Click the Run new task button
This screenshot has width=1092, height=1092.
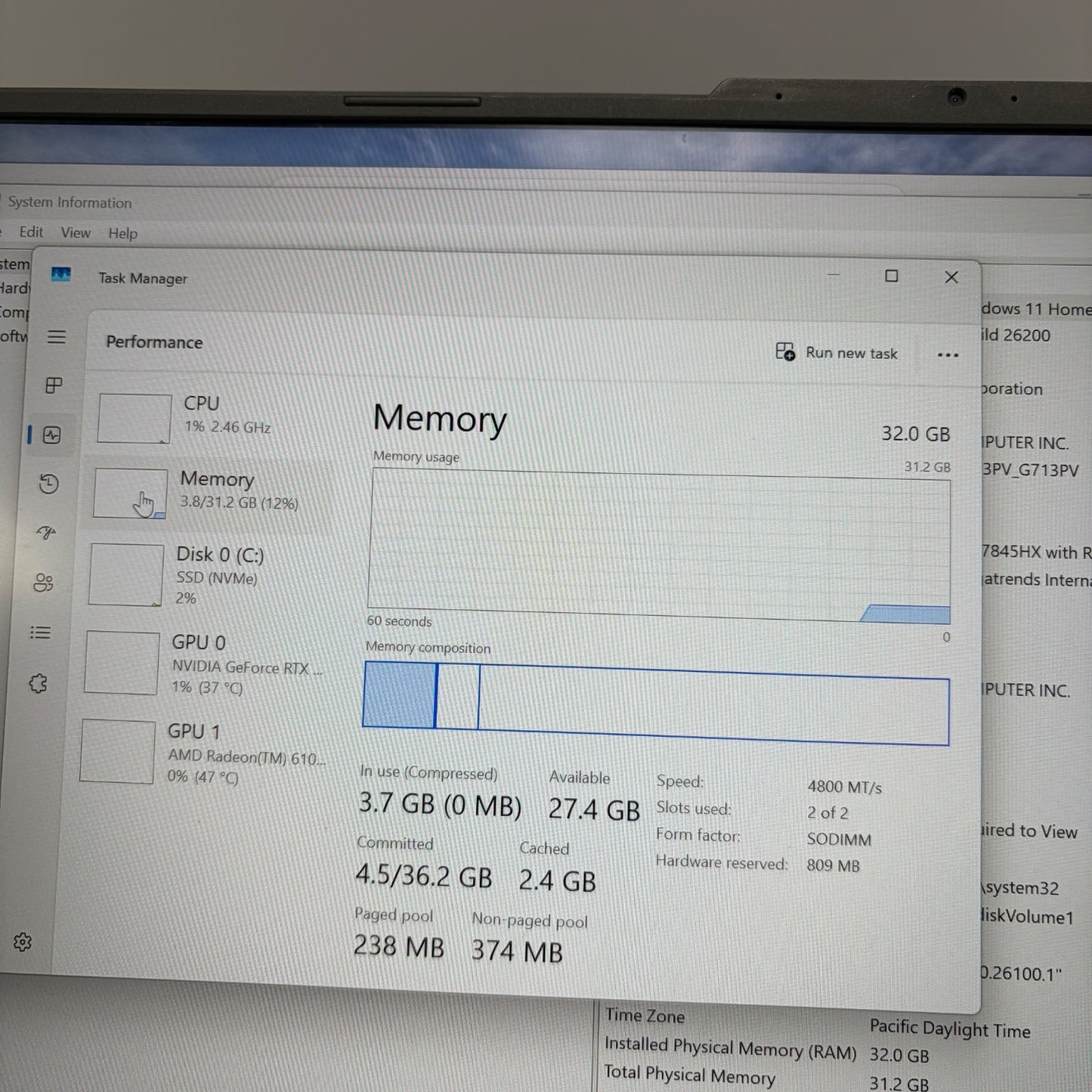837,352
